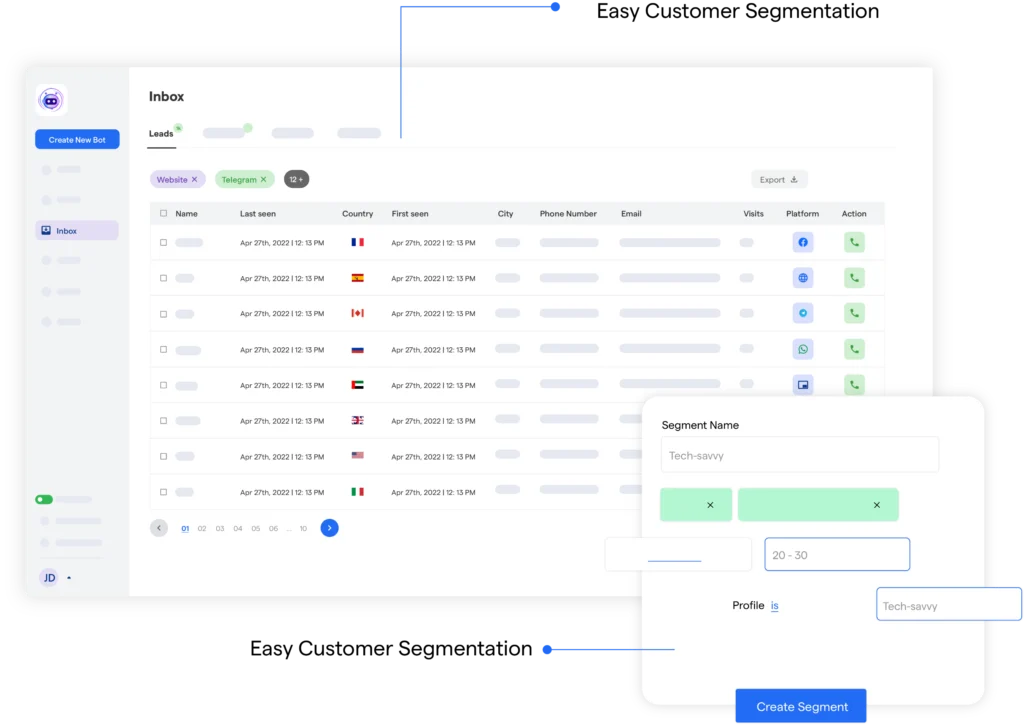Viewport: 1024px width, 725px height.
Task: Go to next page of leads
Action: point(329,527)
